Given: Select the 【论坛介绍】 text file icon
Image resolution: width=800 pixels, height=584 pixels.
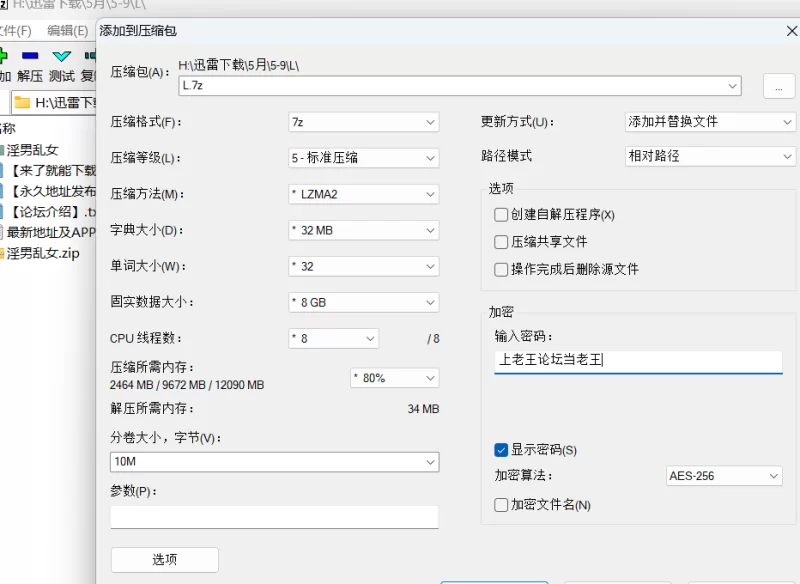Looking at the screenshot, I should (4, 212).
